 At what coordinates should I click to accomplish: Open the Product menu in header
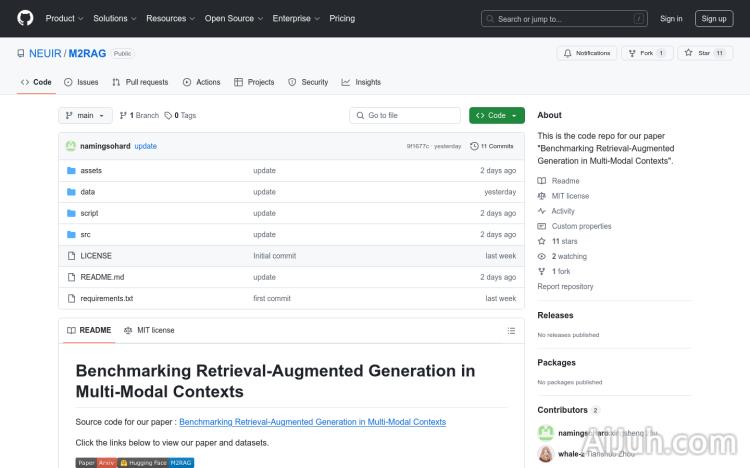64,18
